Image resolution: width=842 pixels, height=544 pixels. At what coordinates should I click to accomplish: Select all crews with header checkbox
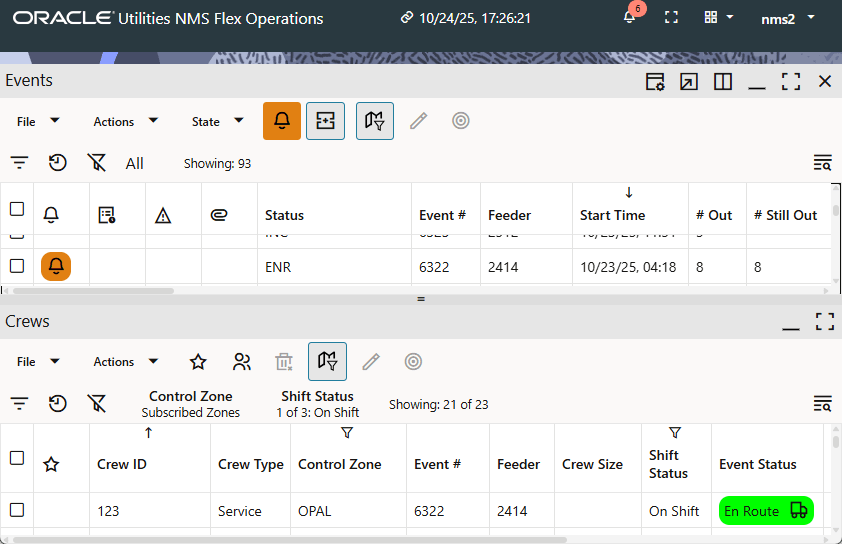point(17,458)
